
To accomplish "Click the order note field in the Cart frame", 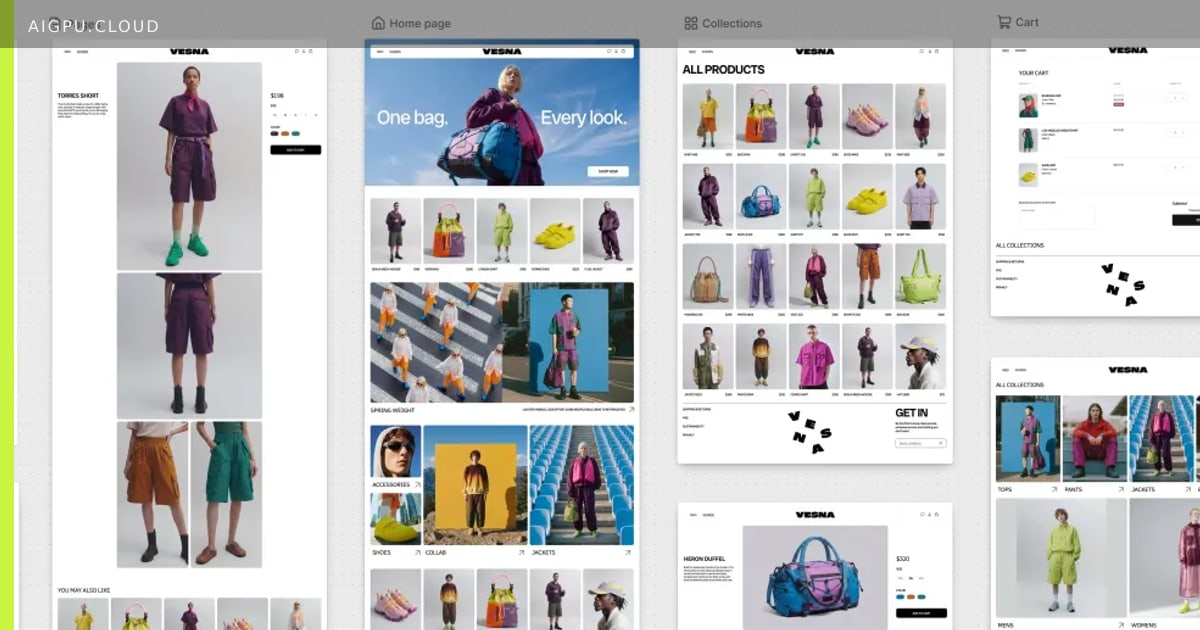I will tap(1057, 217).
